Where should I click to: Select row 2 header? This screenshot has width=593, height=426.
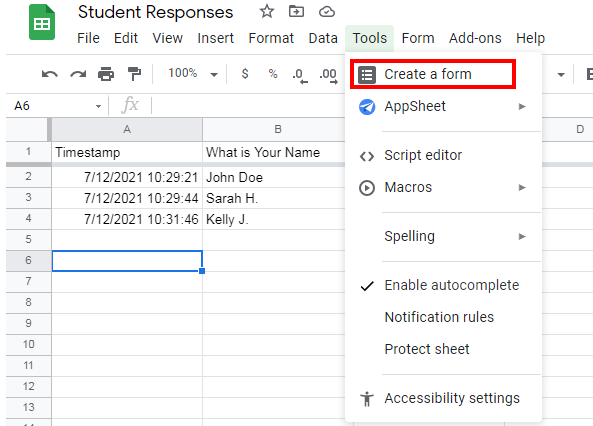point(28,176)
